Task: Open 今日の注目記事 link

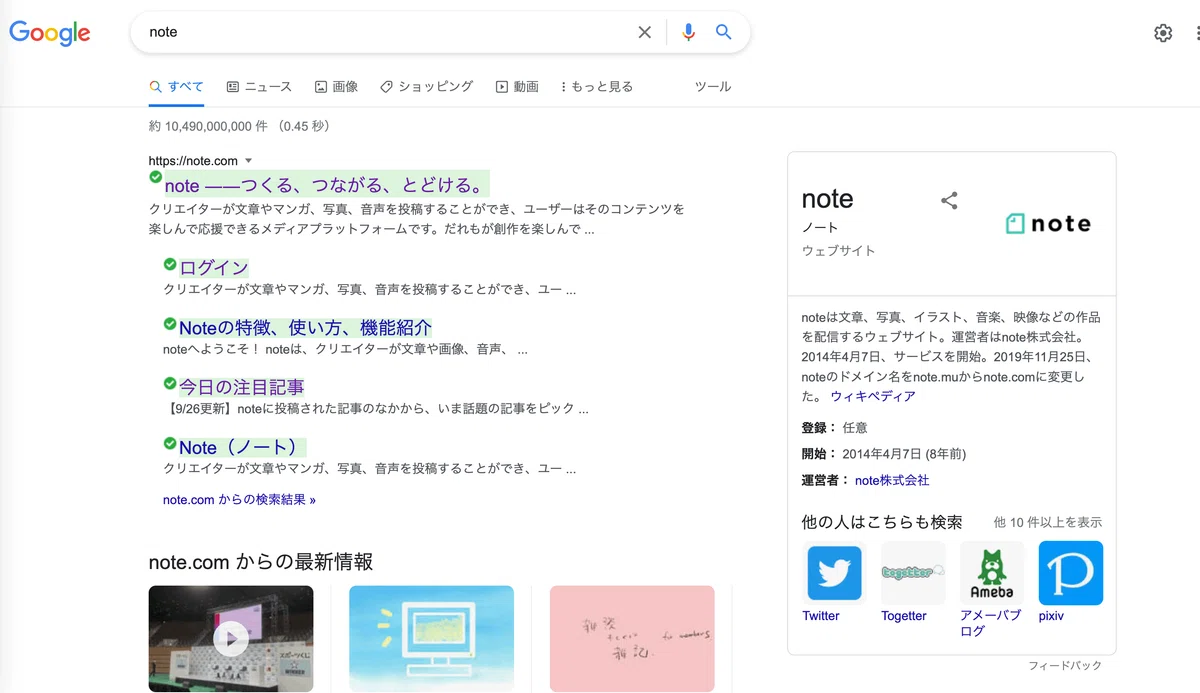Action: tap(242, 387)
